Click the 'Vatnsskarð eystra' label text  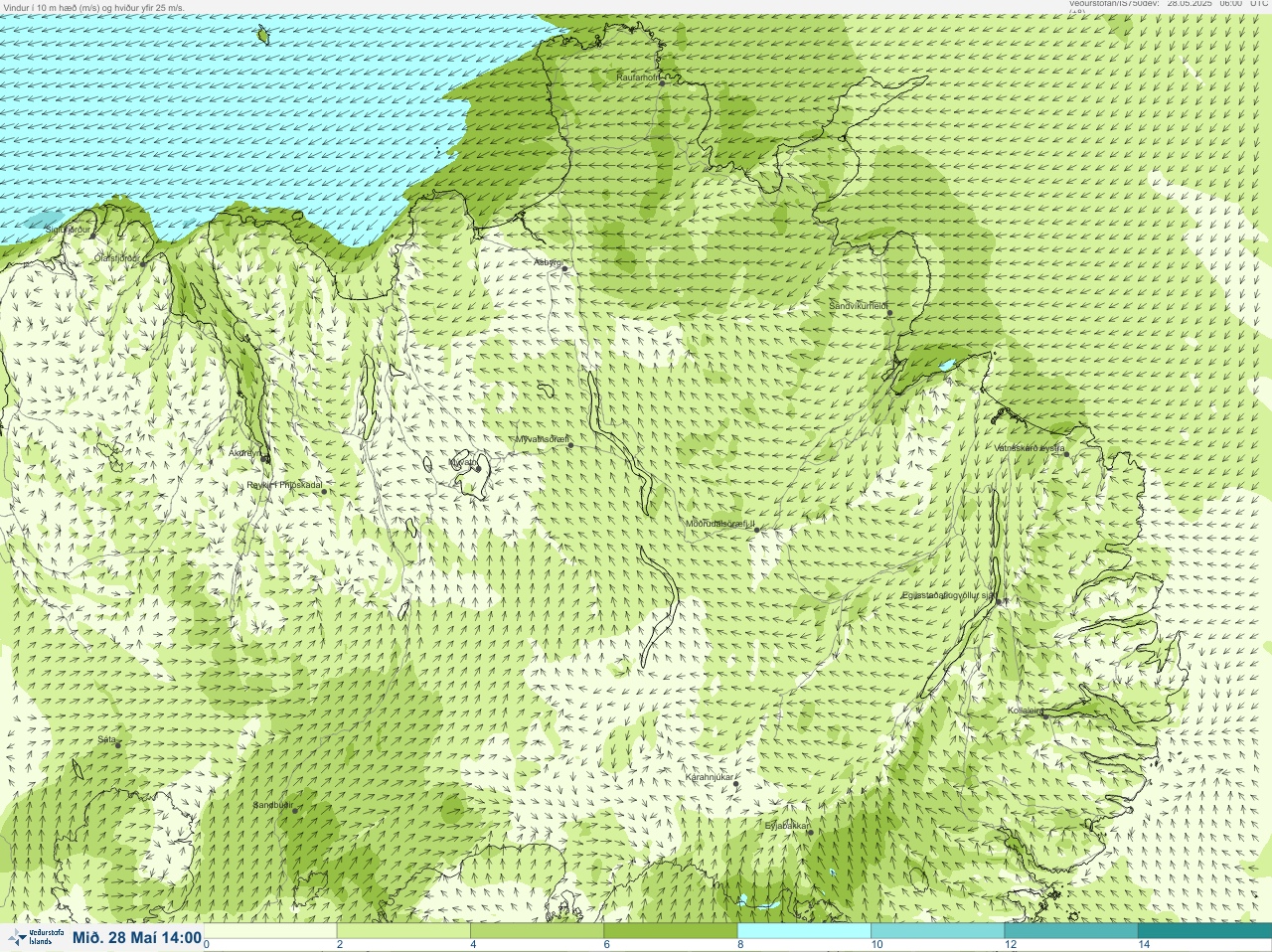point(1030,448)
